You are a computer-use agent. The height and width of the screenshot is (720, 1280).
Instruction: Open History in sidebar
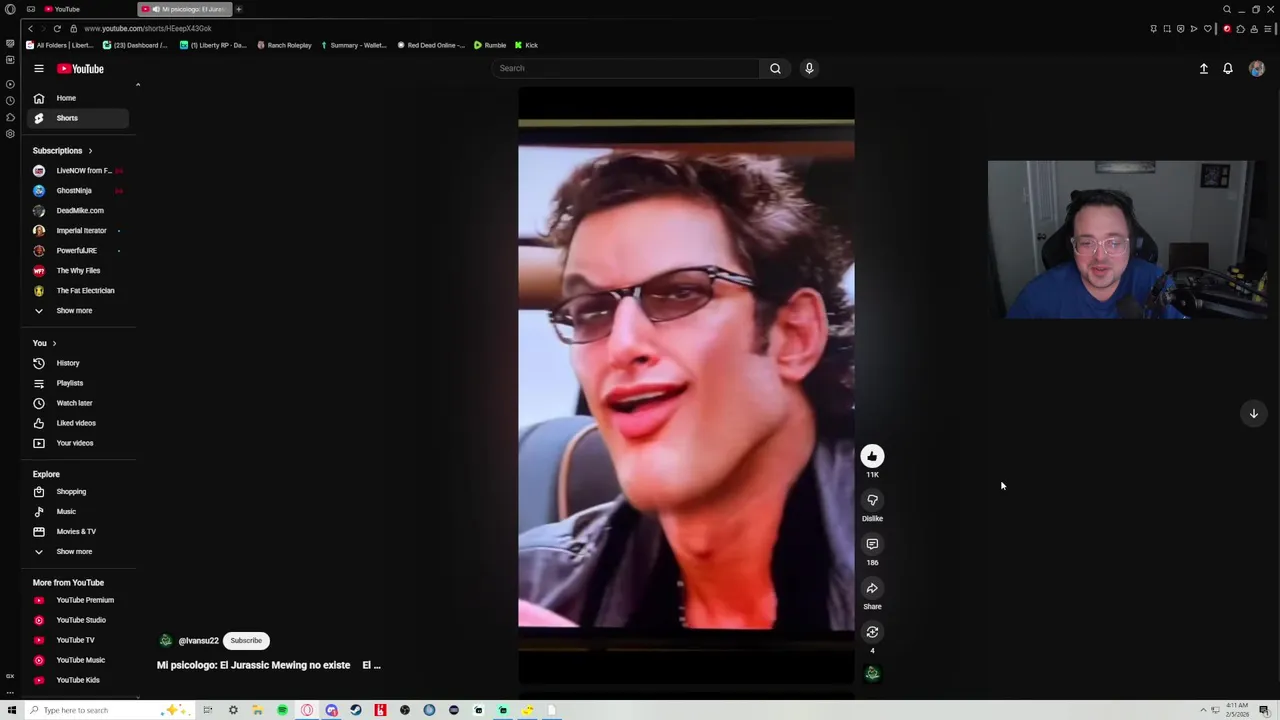[79, 363]
